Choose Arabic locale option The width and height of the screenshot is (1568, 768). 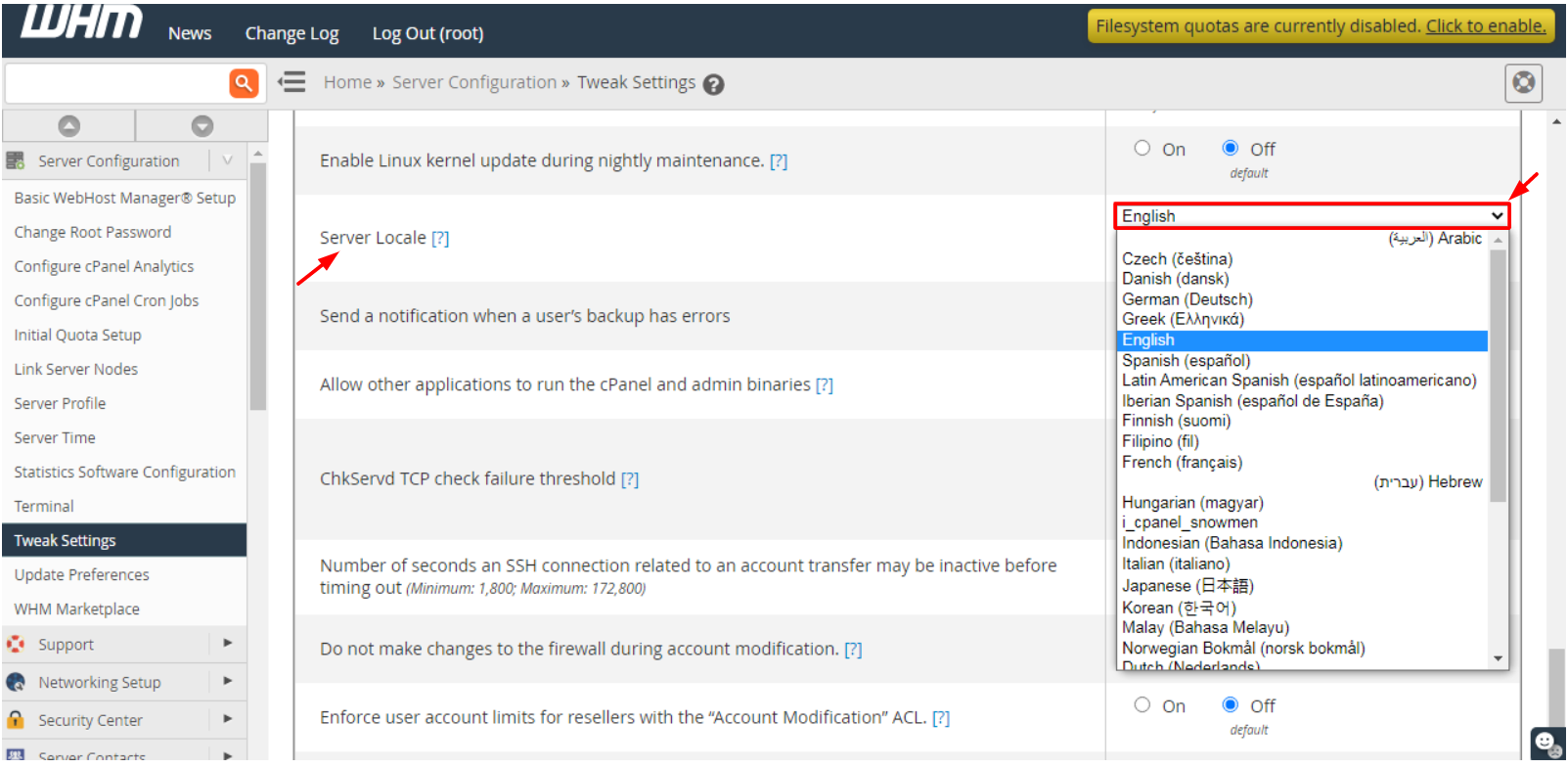pos(1302,239)
